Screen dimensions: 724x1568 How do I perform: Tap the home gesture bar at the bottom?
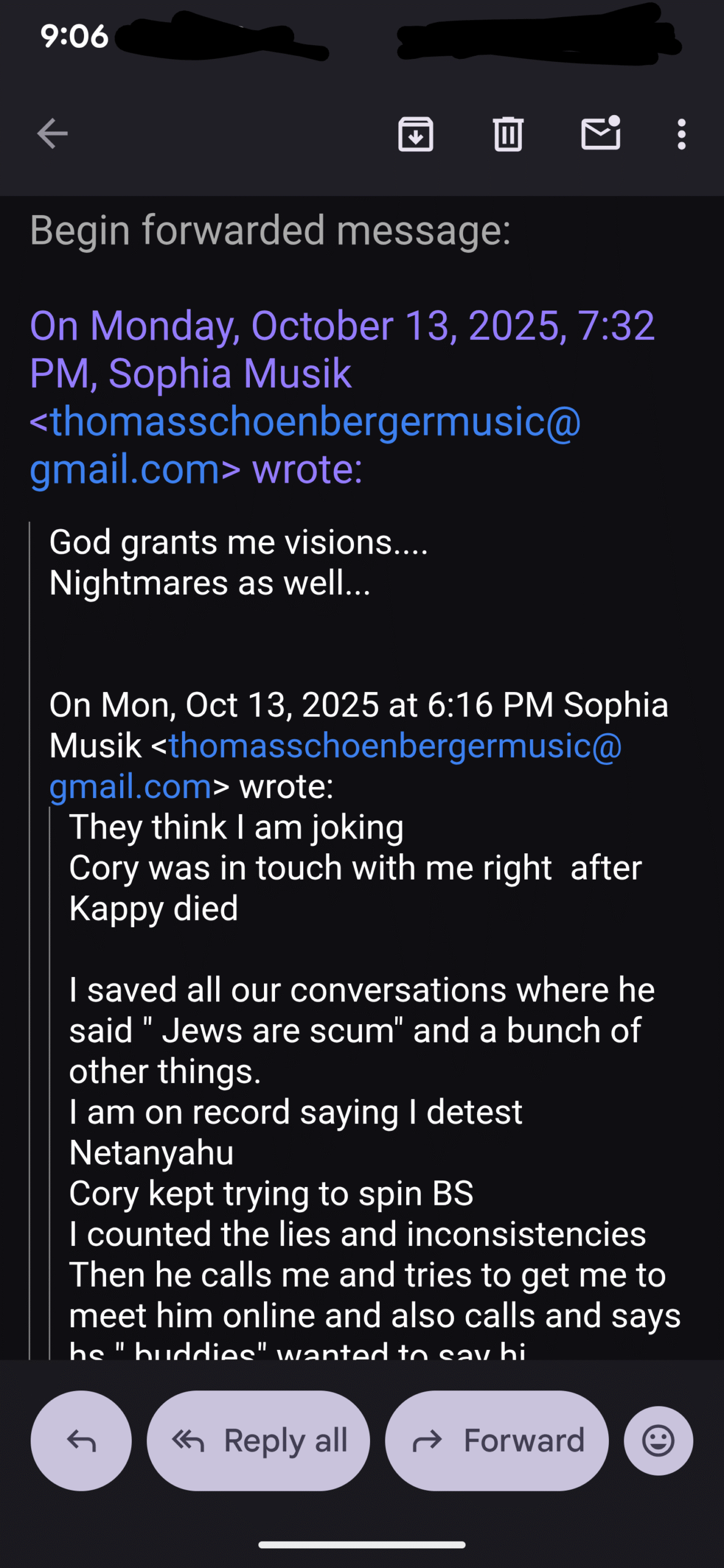361,1545
